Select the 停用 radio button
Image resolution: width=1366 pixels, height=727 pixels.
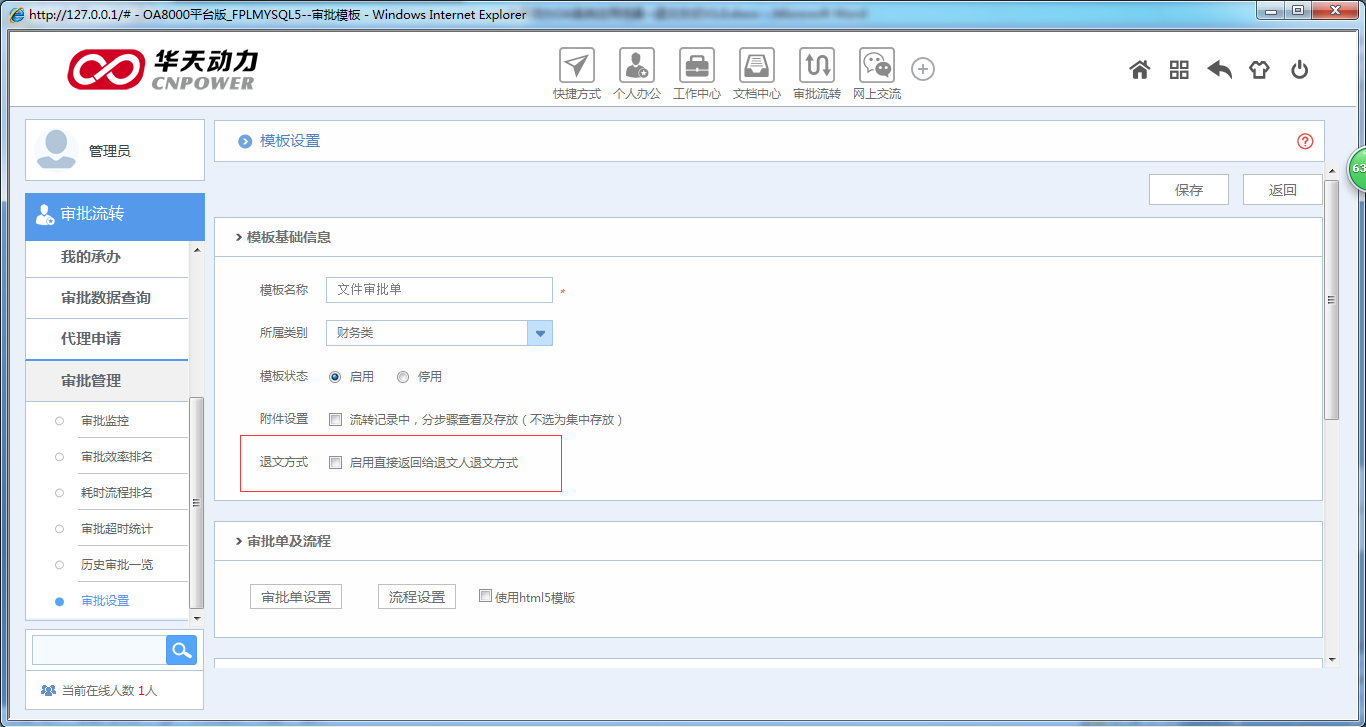pos(403,377)
